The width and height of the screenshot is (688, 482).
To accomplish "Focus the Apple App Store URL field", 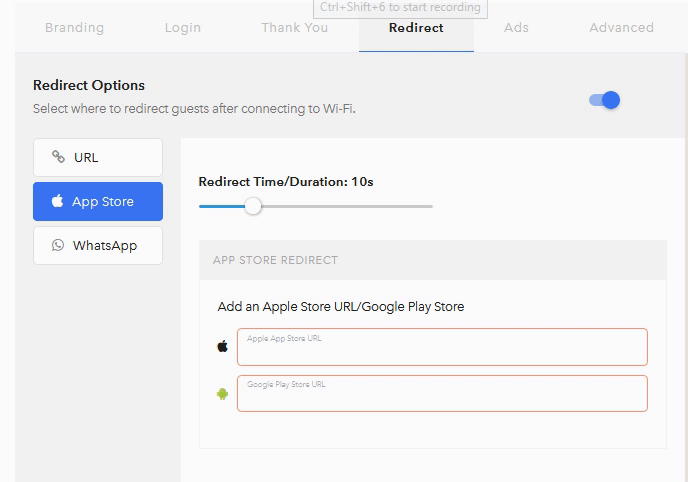I will 442,347.
